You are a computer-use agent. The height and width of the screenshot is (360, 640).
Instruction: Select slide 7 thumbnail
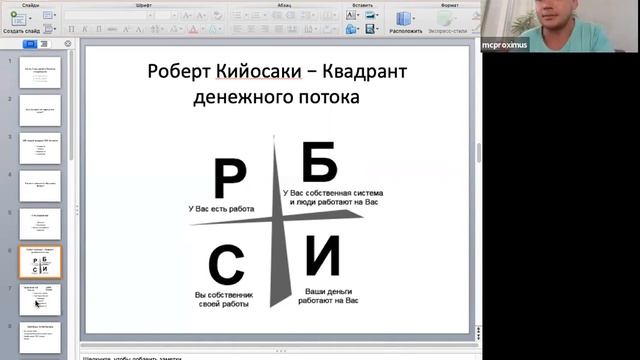pyautogui.click(x=40, y=300)
